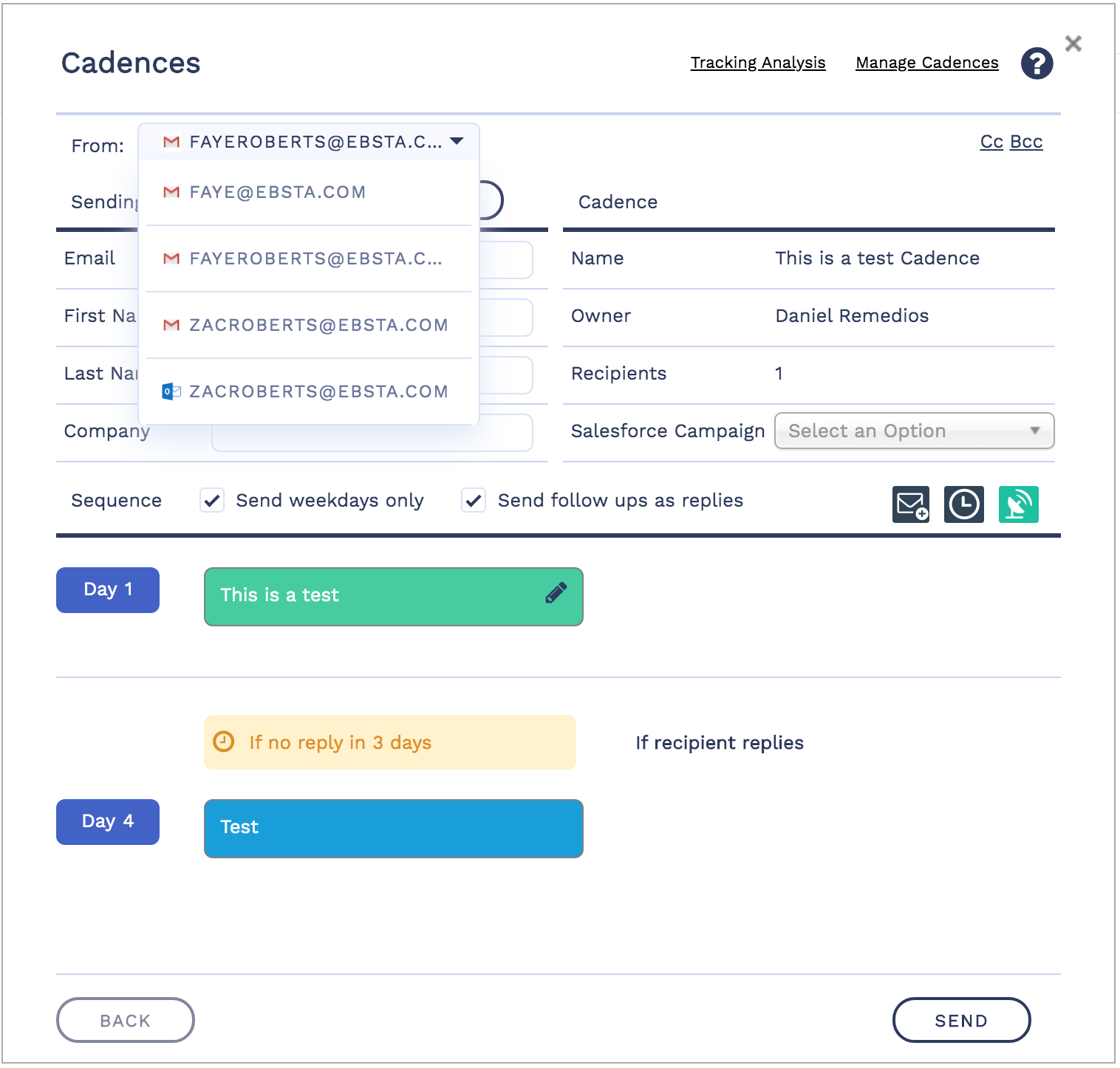Click the Outlook icon for zacroberts account

click(171, 391)
